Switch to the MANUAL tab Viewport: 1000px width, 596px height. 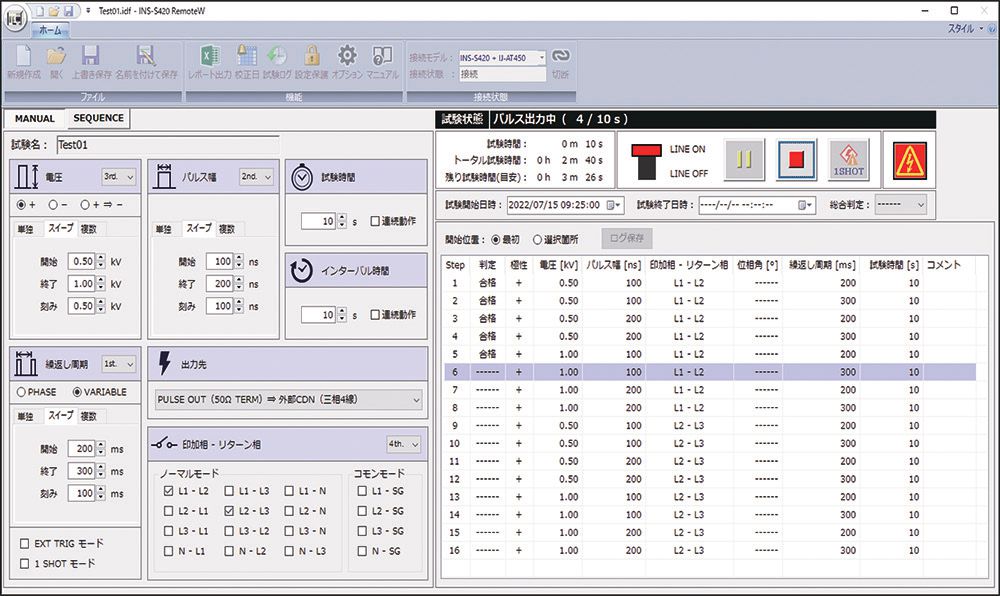click(34, 119)
